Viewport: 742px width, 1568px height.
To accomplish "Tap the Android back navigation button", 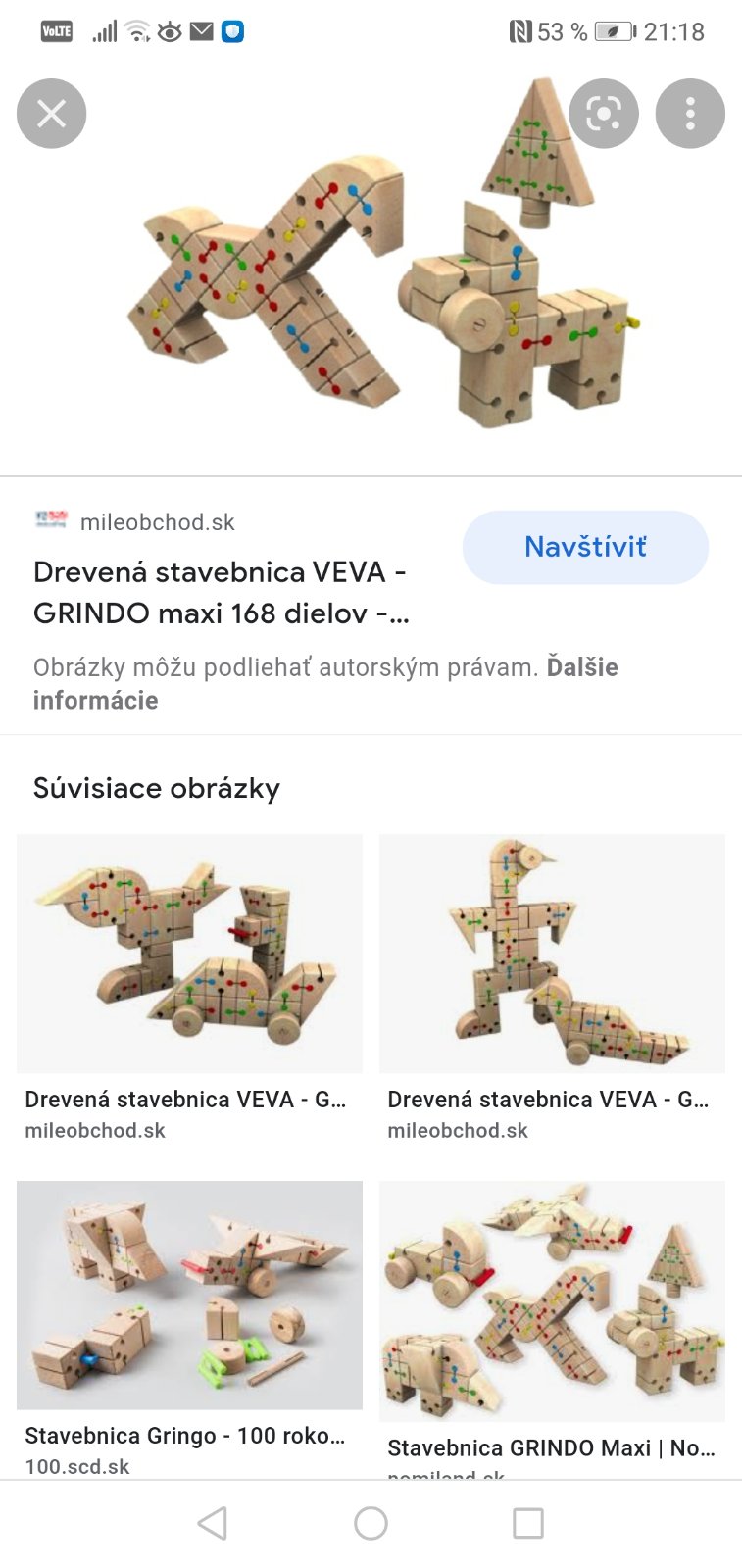I will click(x=213, y=1523).
